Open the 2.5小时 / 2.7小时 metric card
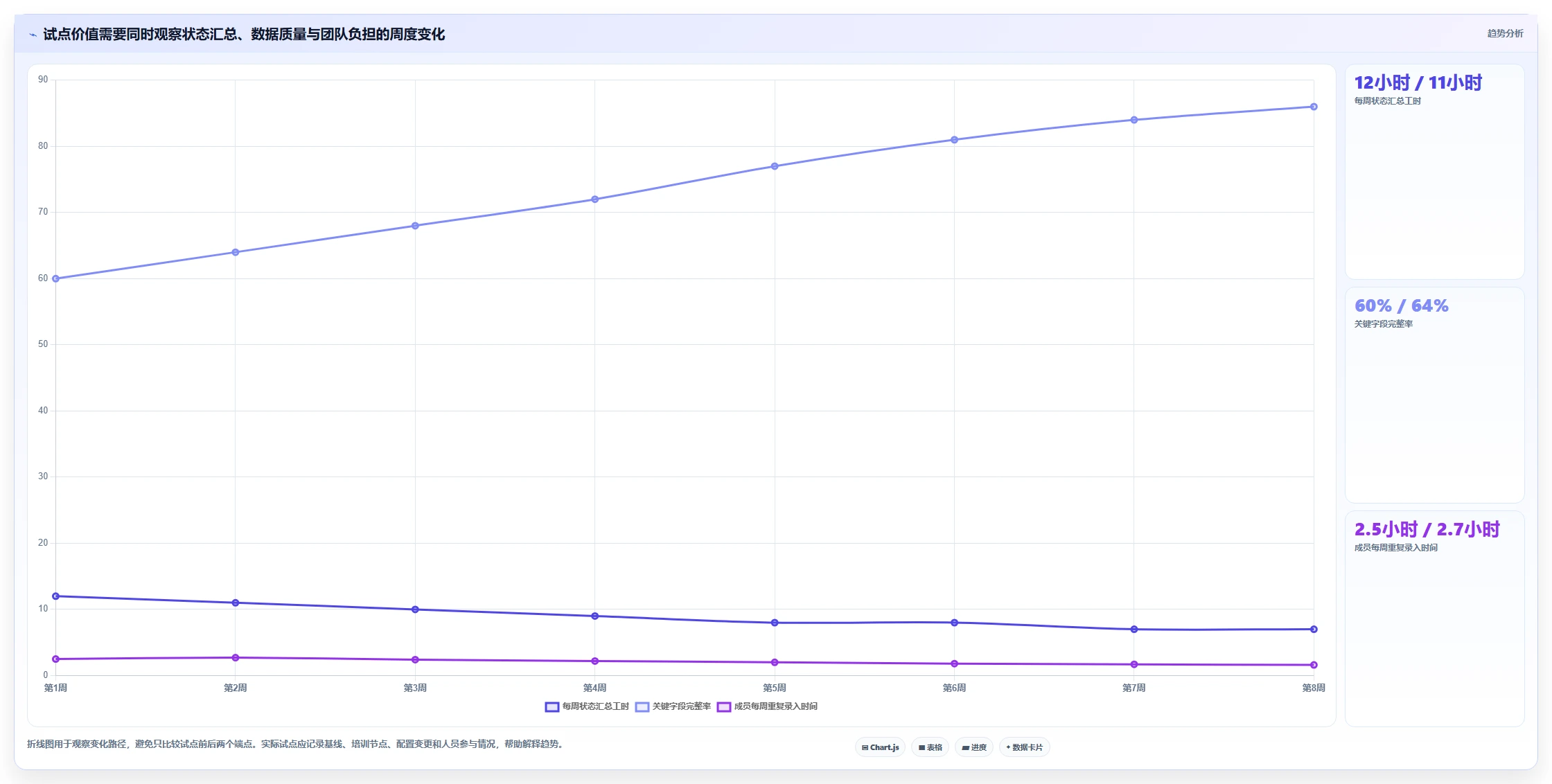 click(1434, 618)
